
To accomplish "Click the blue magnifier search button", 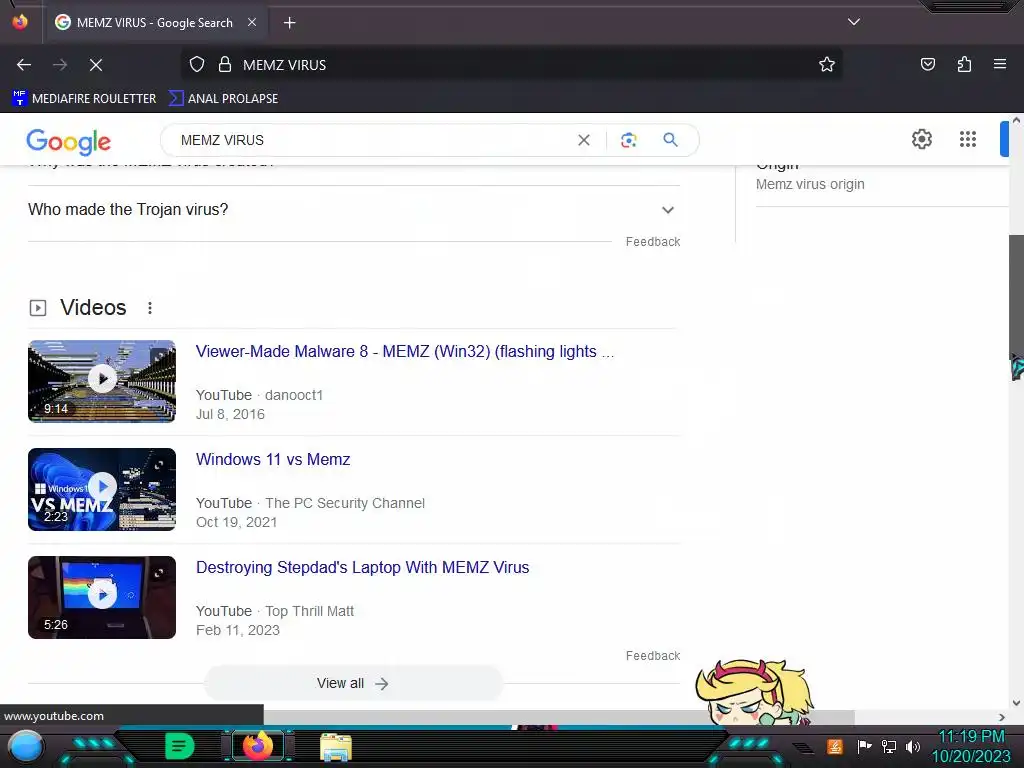I will (x=670, y=140).
